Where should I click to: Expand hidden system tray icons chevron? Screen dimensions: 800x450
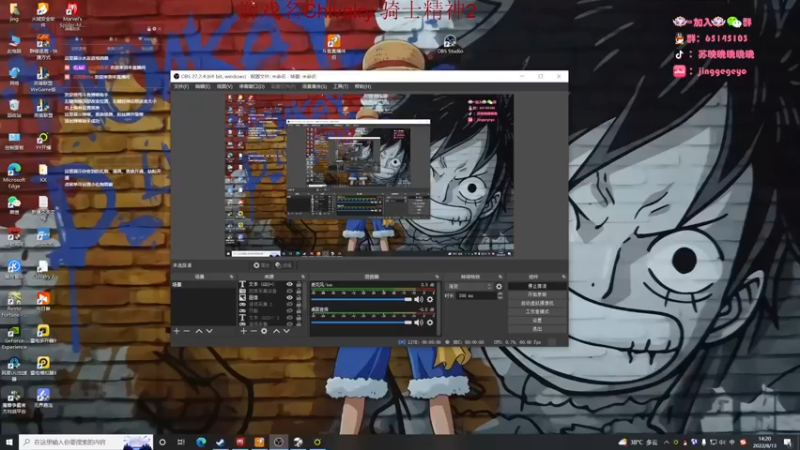coord(666,442)
